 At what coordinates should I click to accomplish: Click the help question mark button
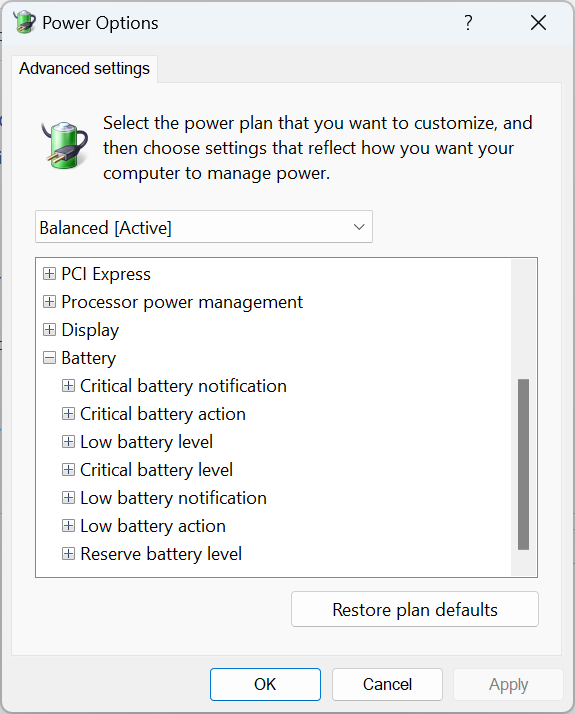(468, 22)
